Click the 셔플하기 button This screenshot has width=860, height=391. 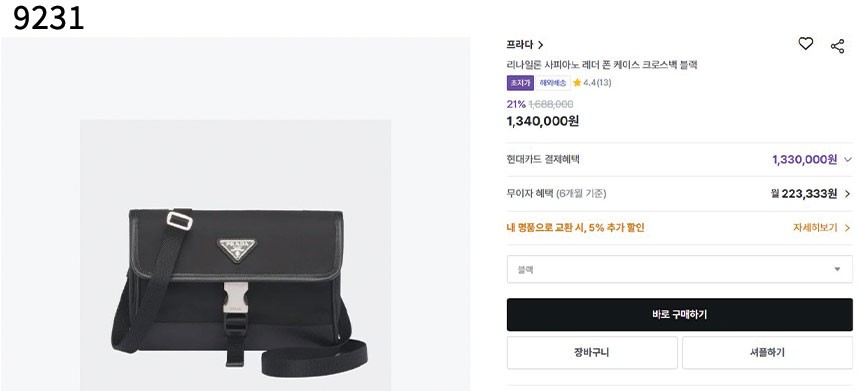click(767, 353)
